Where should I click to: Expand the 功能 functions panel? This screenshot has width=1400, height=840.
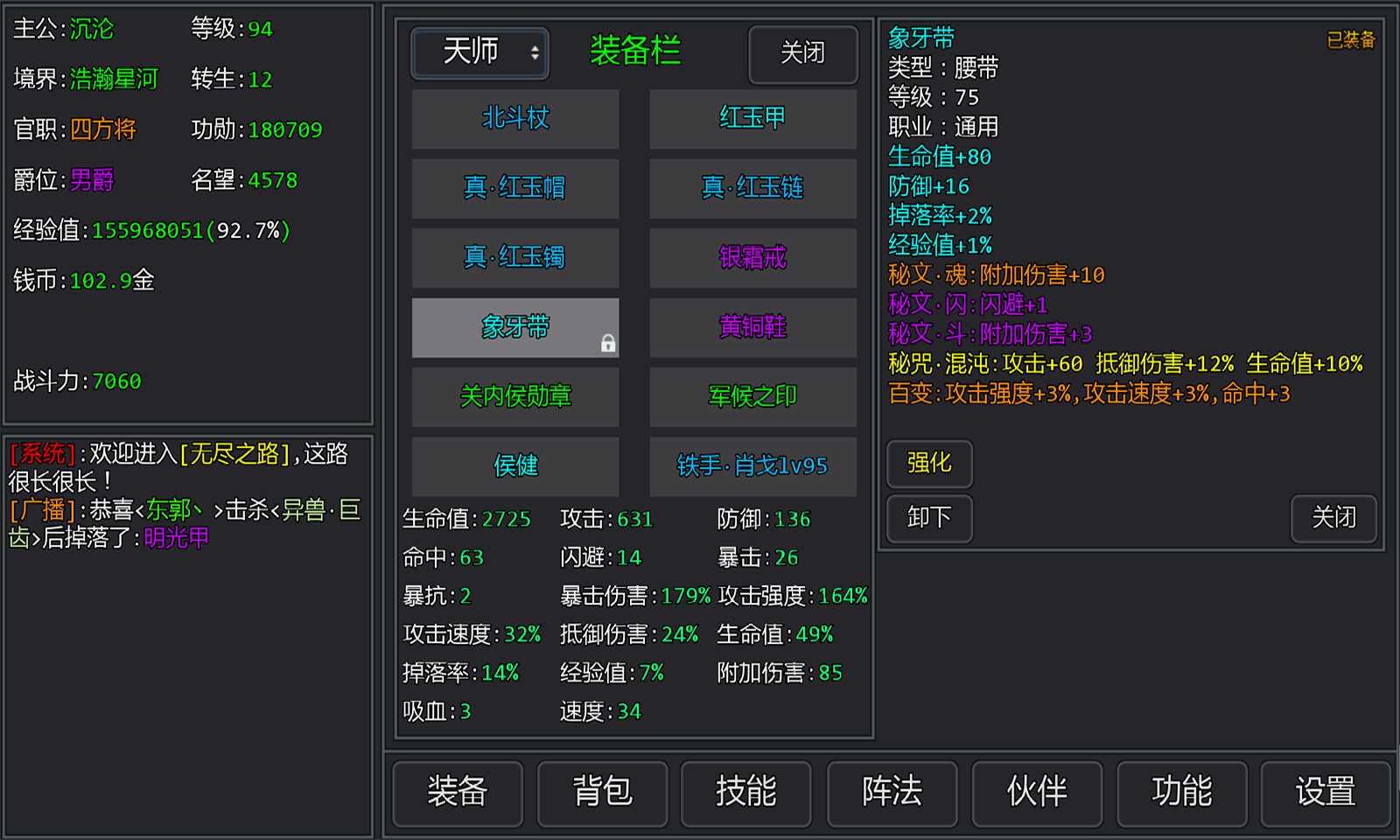pos(1182,793)
